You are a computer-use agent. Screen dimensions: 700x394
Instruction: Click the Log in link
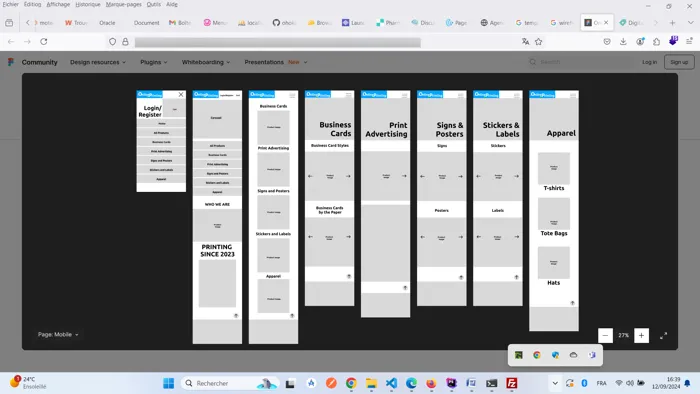[649, 62]
